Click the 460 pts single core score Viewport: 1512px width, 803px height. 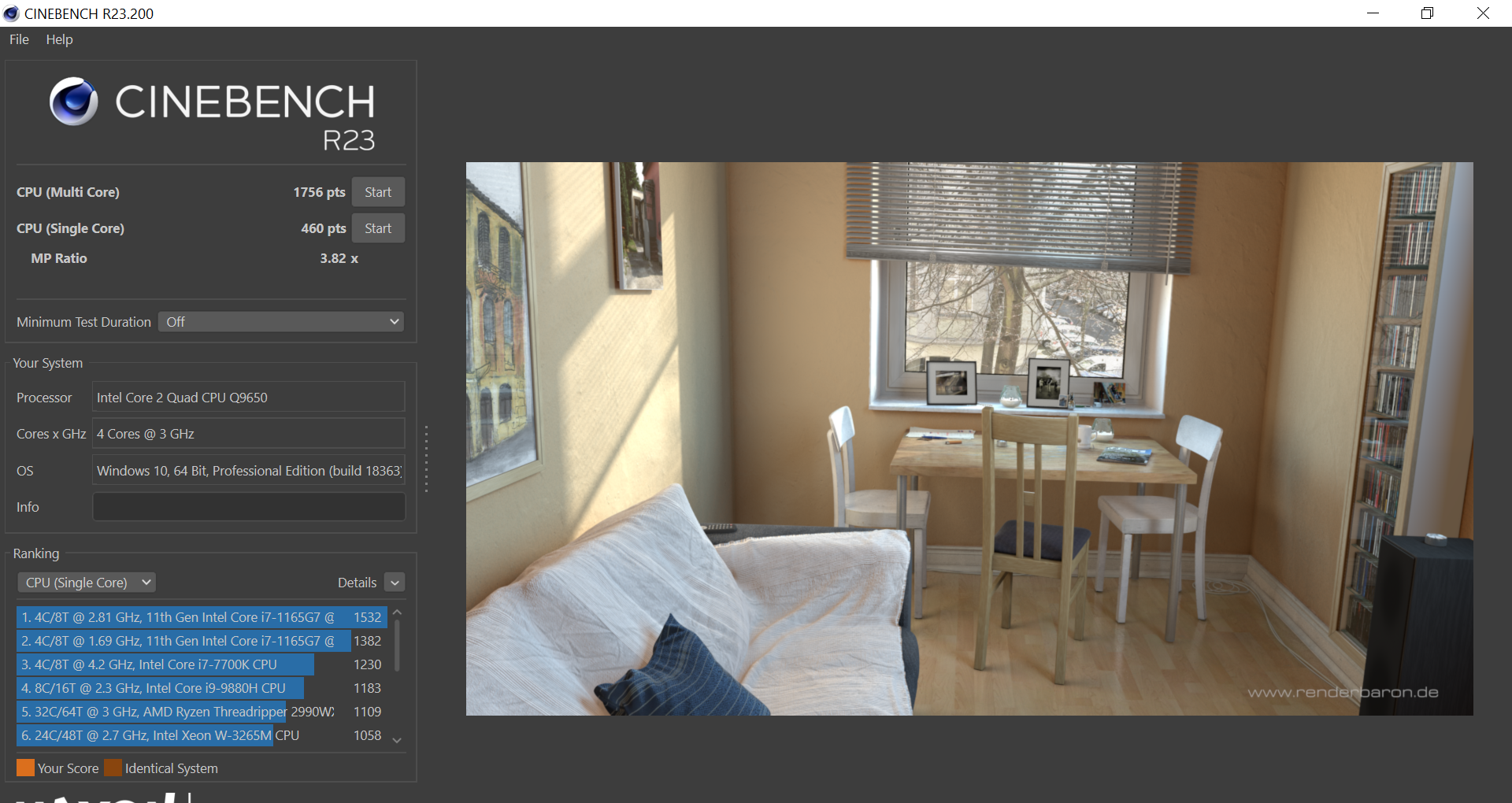click(323, 228)
